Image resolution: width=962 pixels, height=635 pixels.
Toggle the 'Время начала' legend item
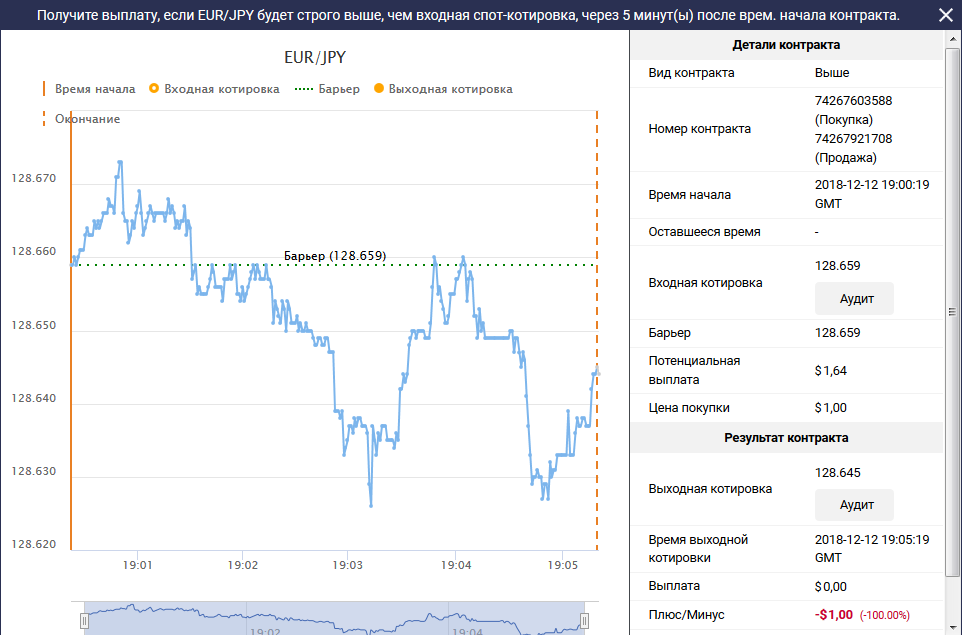click(x=95, y=89)
